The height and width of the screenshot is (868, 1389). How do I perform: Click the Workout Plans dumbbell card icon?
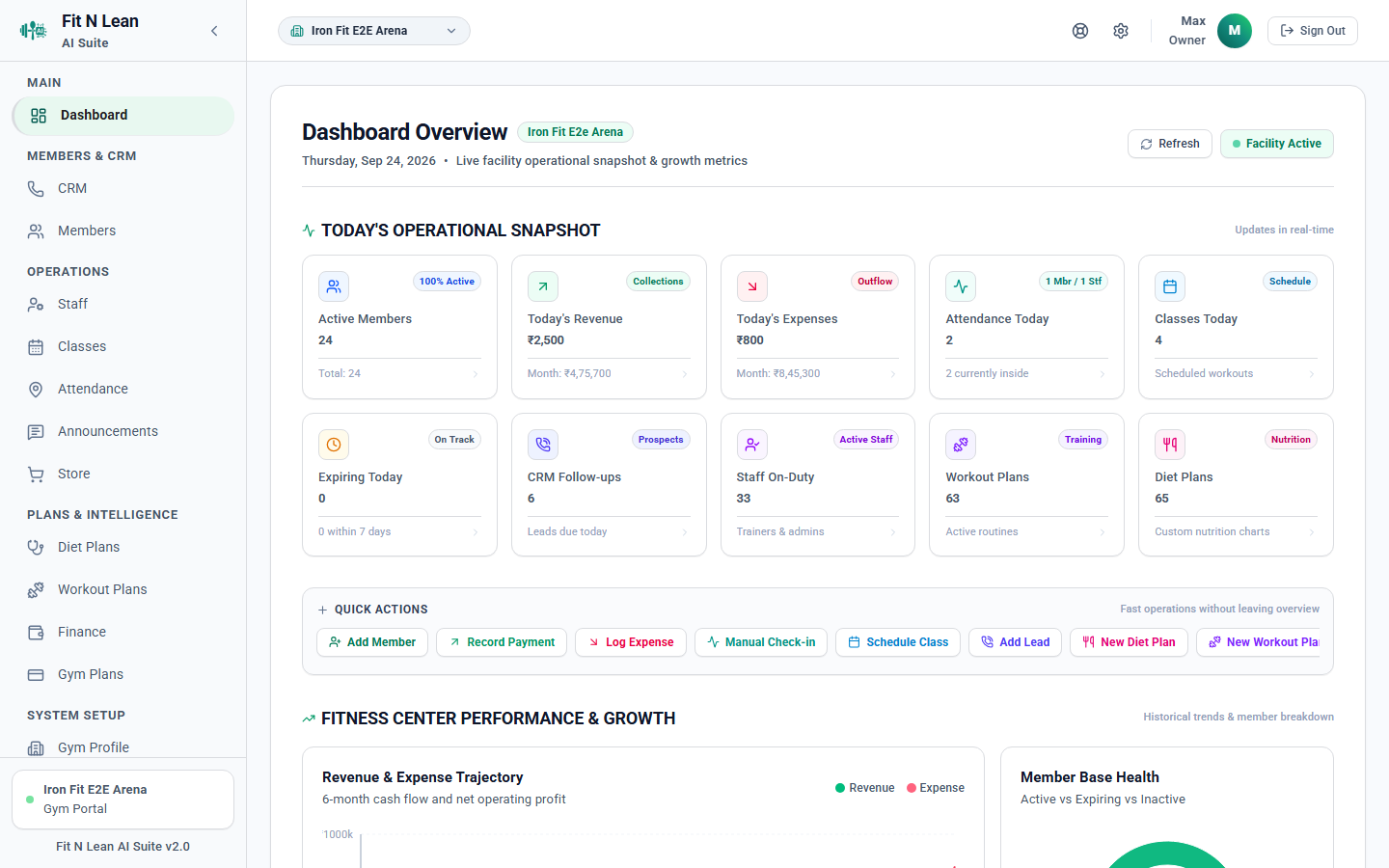click(x=961, y=445)
